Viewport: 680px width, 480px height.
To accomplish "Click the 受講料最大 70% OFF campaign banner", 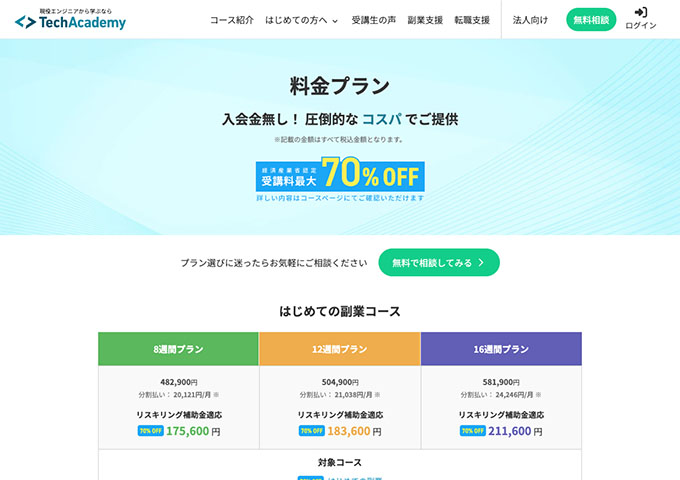I will click(x=340, y=176).
